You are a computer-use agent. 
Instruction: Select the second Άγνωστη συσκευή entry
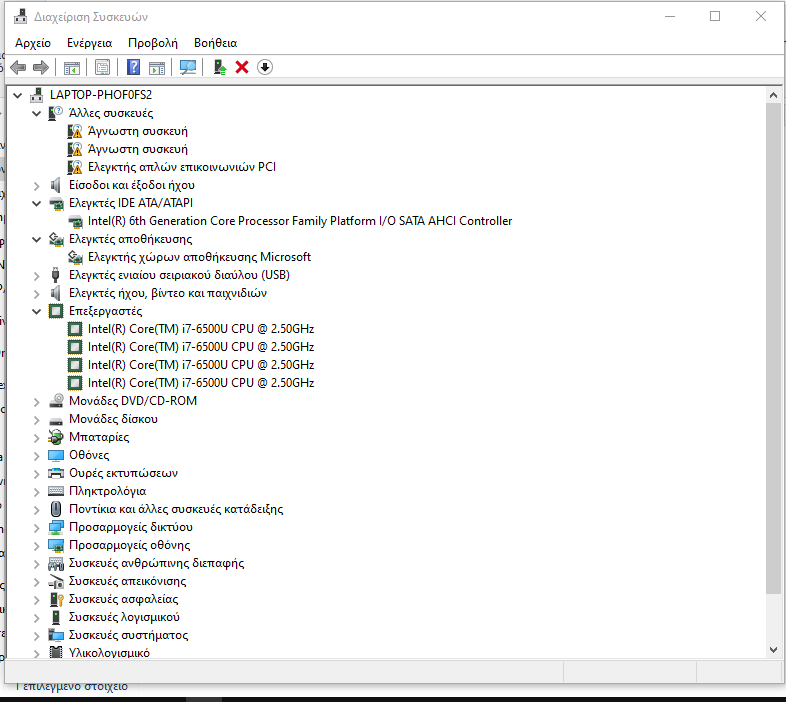tap(138, 149)
